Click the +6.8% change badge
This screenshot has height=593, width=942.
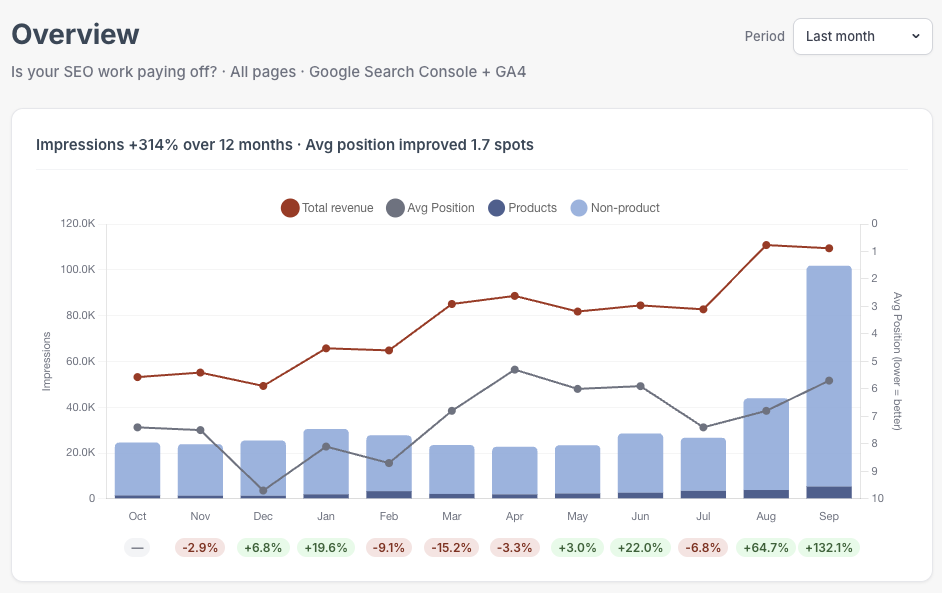263,548
